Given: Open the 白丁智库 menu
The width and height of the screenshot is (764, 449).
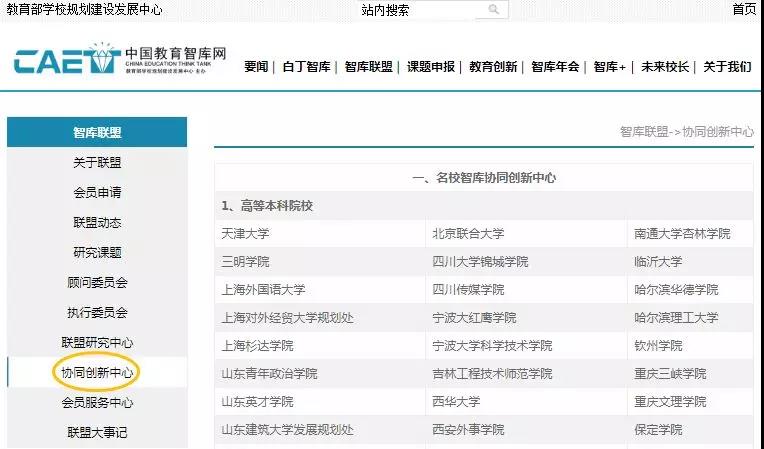Looking at the screenshot, I should tap(306, 67).
